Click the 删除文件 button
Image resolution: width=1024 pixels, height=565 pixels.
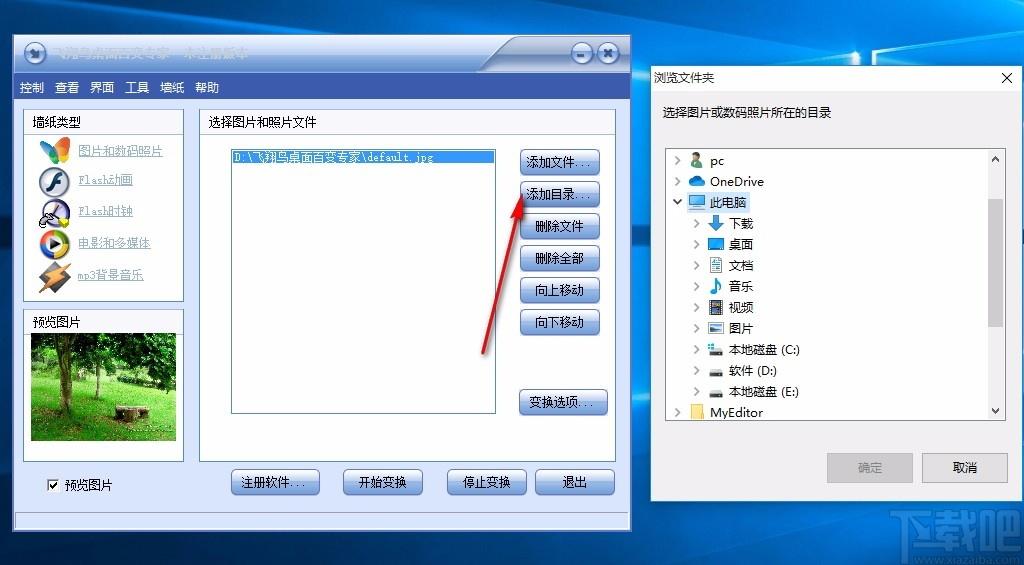(560, 227)
